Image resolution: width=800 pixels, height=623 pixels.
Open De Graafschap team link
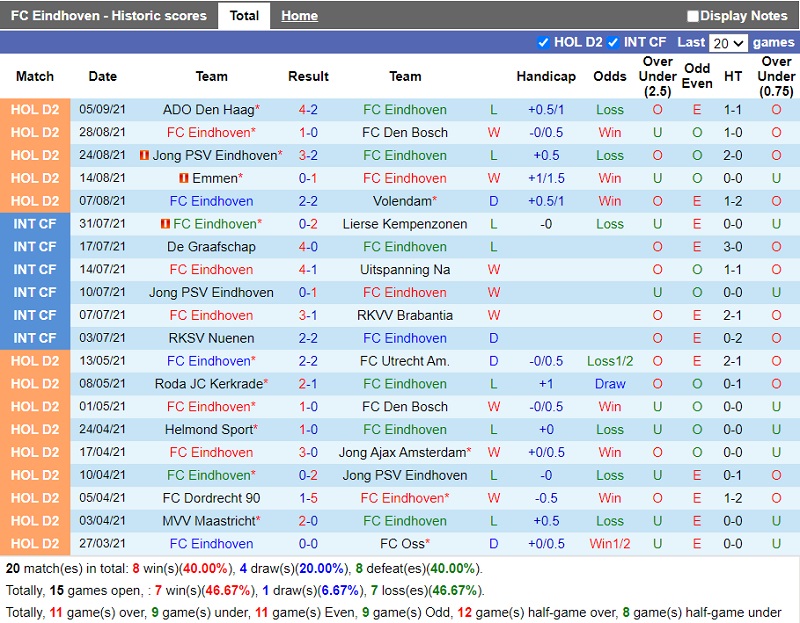[x=211, y=247]
